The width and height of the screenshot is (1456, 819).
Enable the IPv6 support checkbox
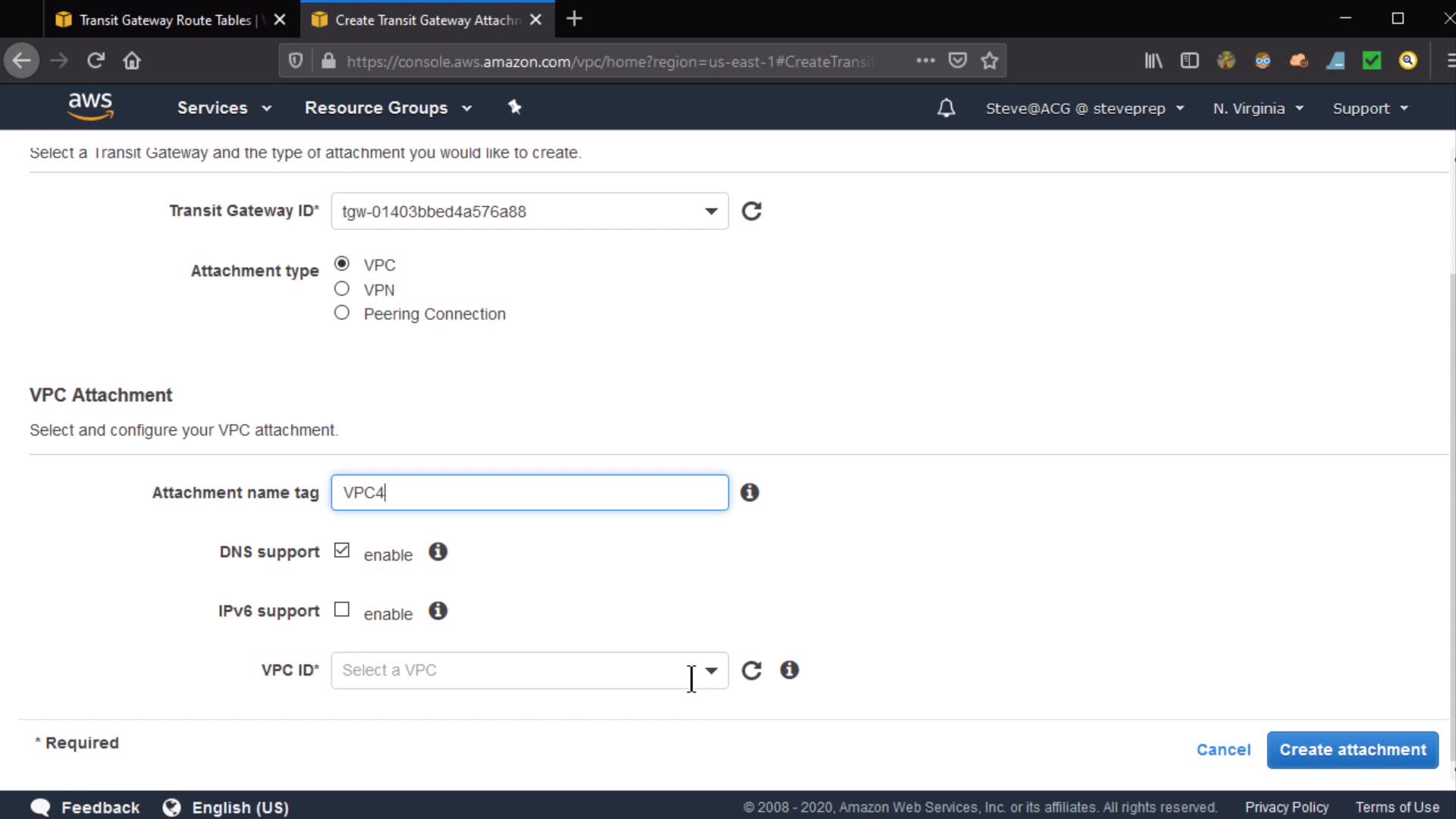[342, 610]
